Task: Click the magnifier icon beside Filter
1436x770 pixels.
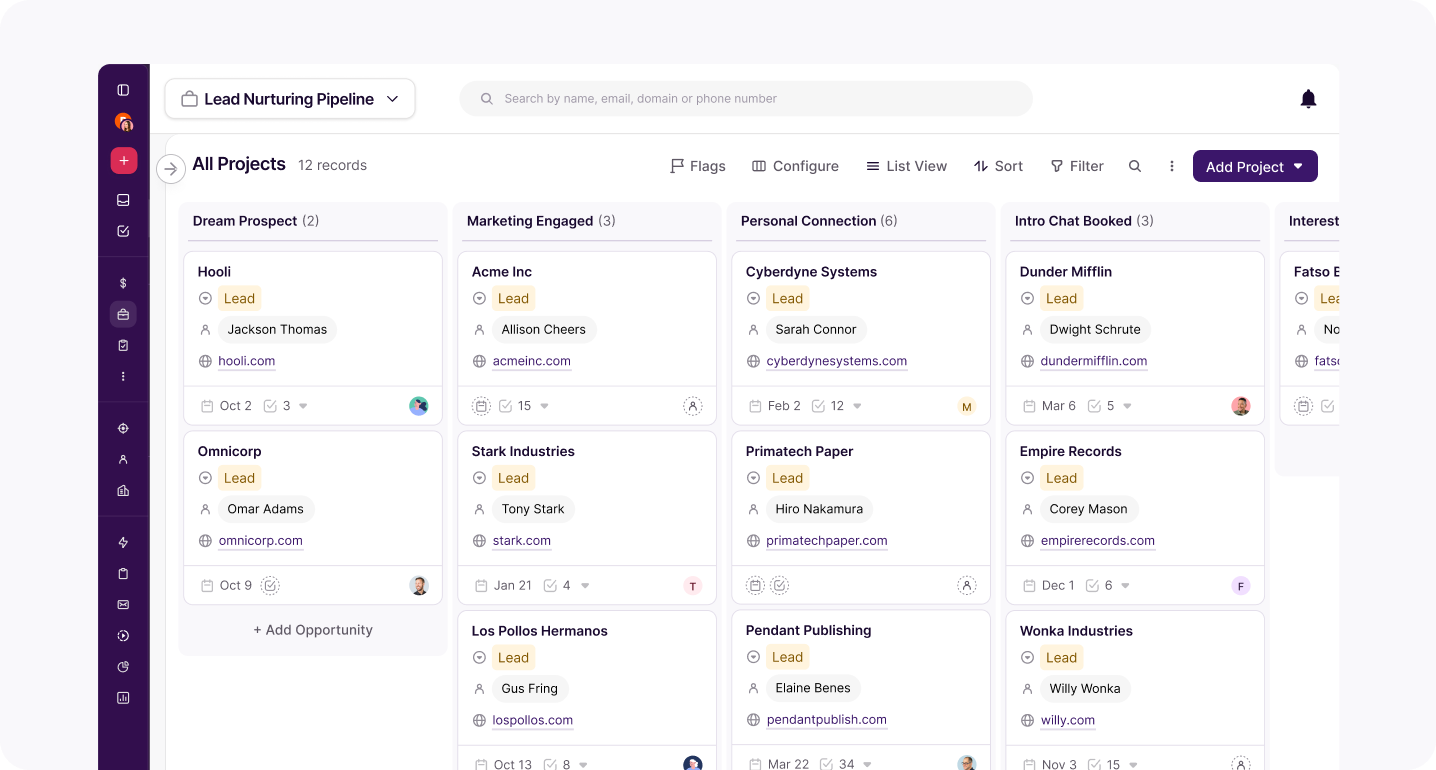Action: pyautogui.click(x=1135, y=166)
